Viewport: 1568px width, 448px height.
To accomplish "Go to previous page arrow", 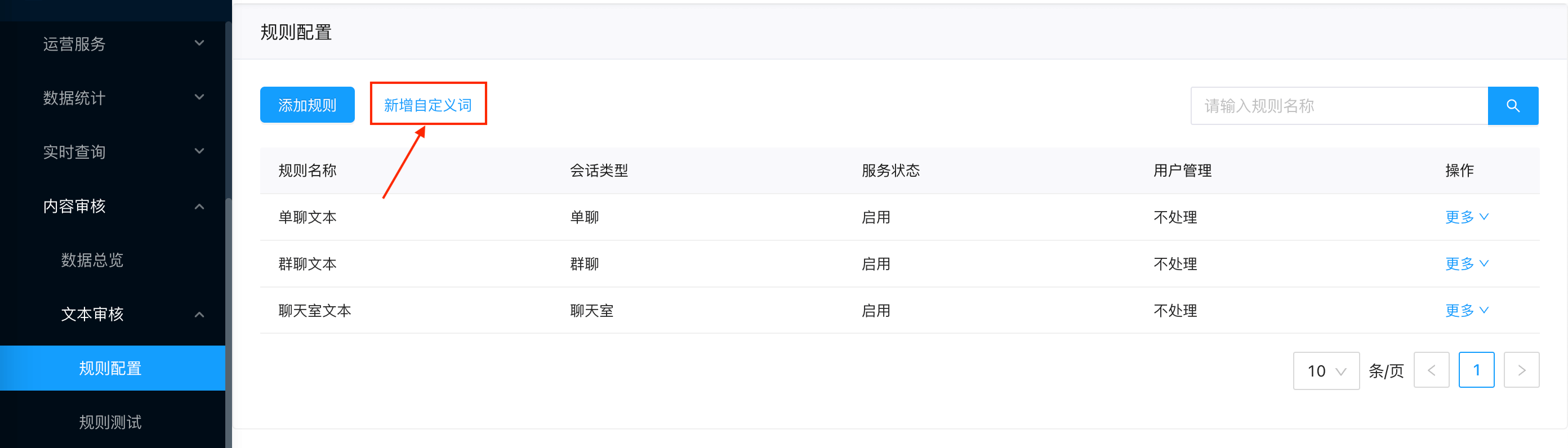I will 1431,370.
